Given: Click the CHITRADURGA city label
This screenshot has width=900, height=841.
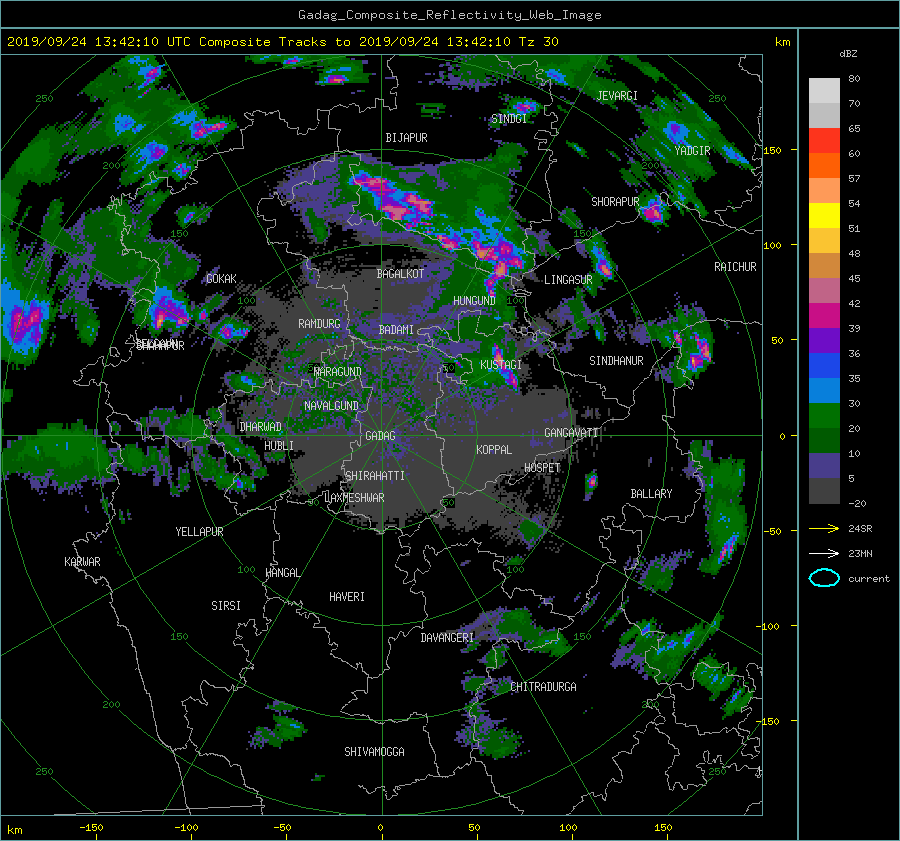Looking at the screenshot, I should [543, 687].
